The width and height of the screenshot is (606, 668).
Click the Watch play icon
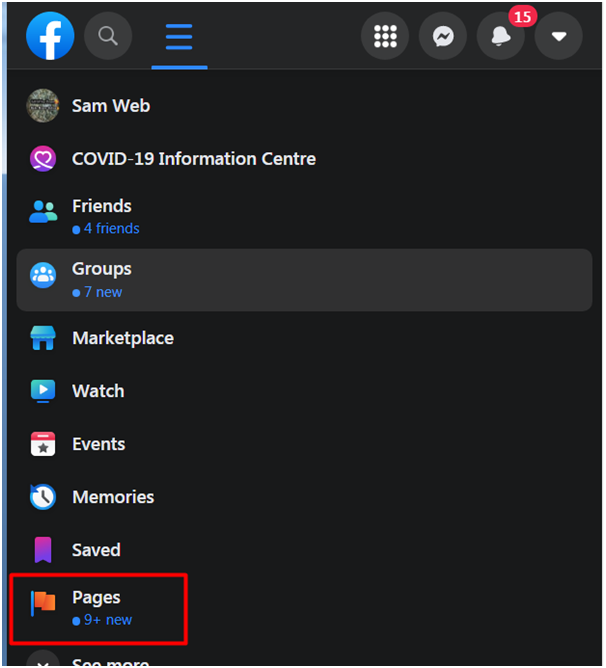(x=43, y=391)
